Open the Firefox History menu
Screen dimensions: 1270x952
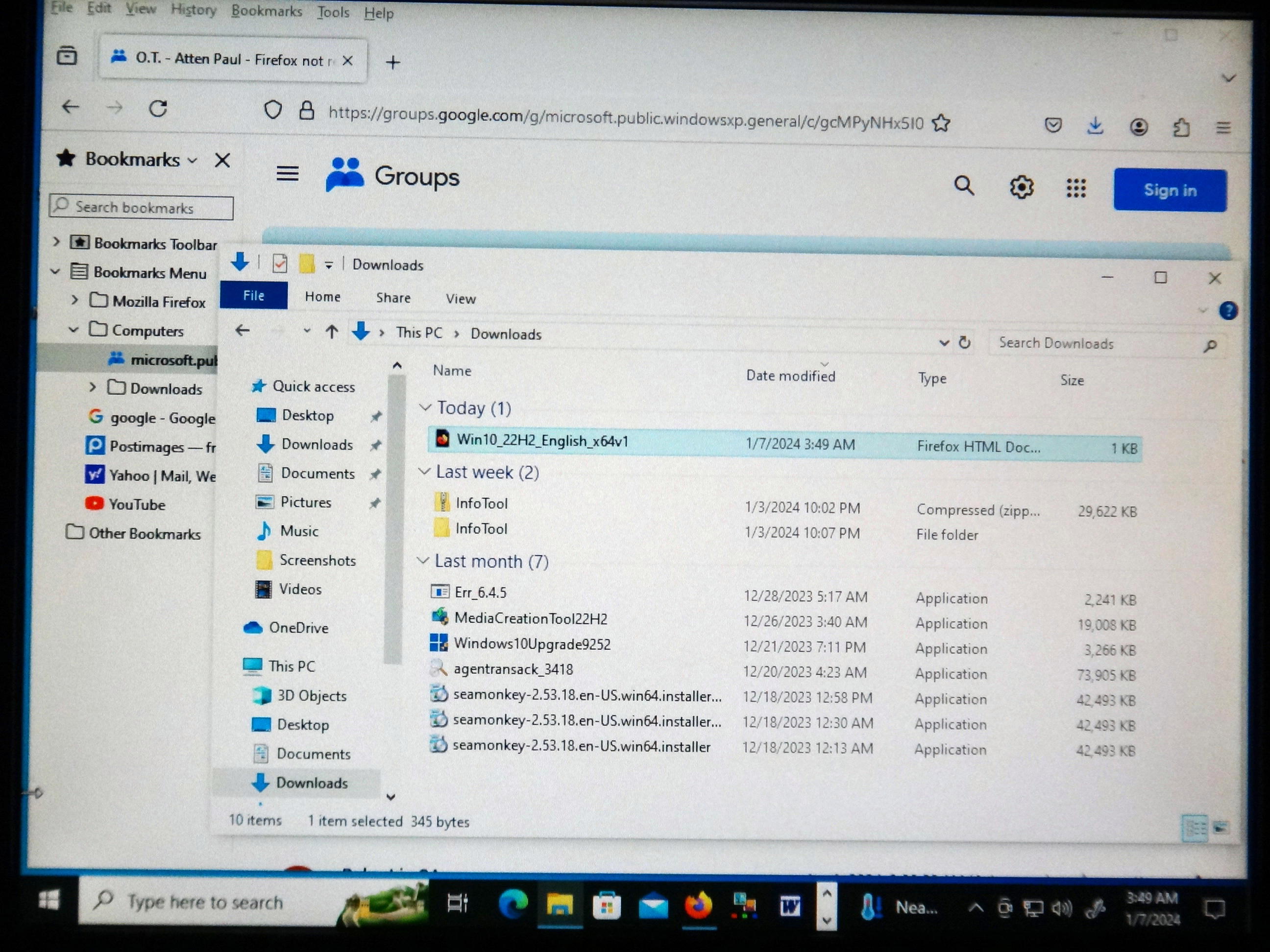coord(194,10)
